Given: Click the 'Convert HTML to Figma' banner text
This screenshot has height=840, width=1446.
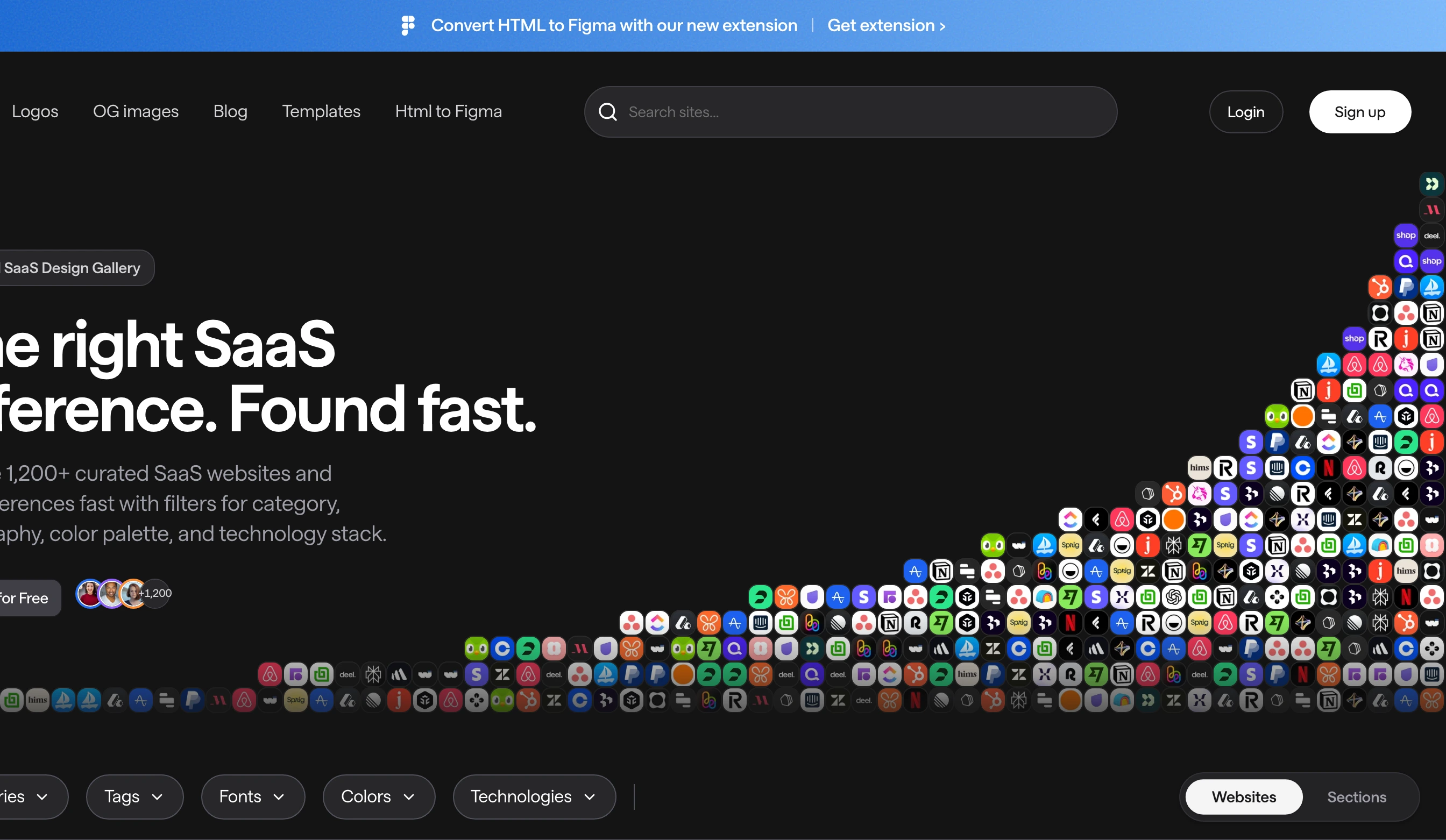Looking at the screenshot, I should pos(614,25).
